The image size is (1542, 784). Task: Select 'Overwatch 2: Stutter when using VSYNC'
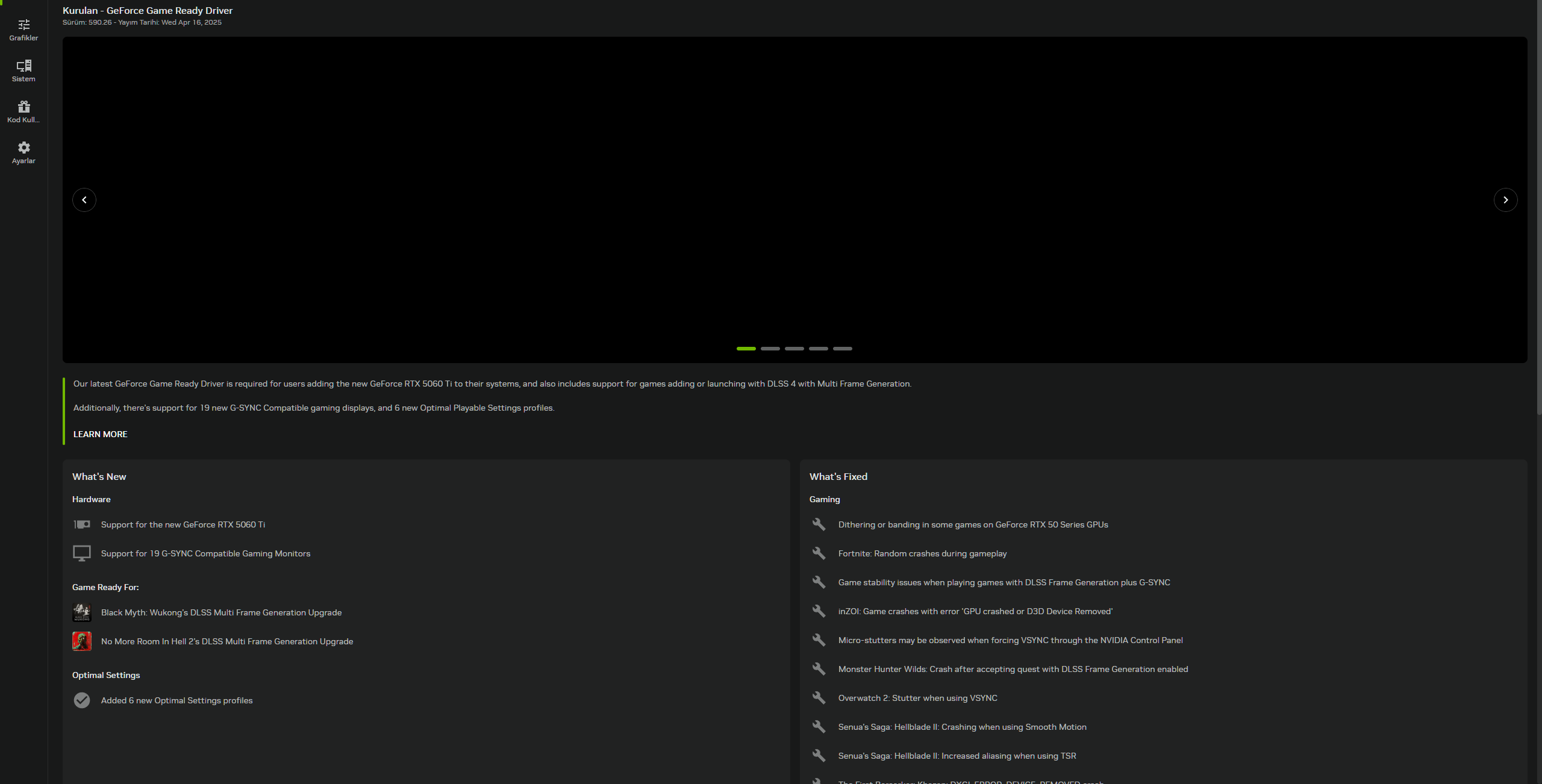(x=918, y=698)
